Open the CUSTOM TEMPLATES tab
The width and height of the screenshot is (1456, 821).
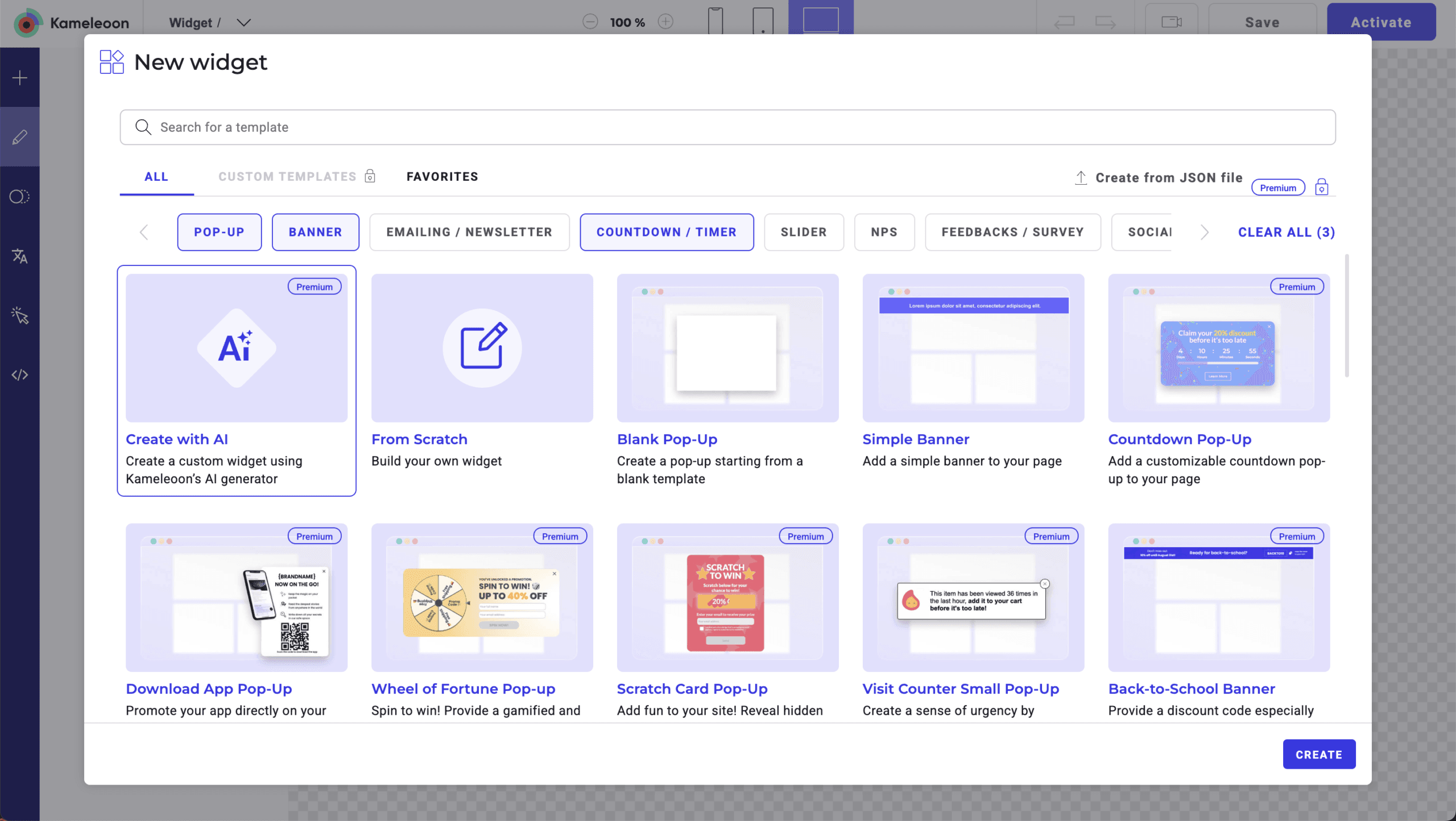click(288, 177)
